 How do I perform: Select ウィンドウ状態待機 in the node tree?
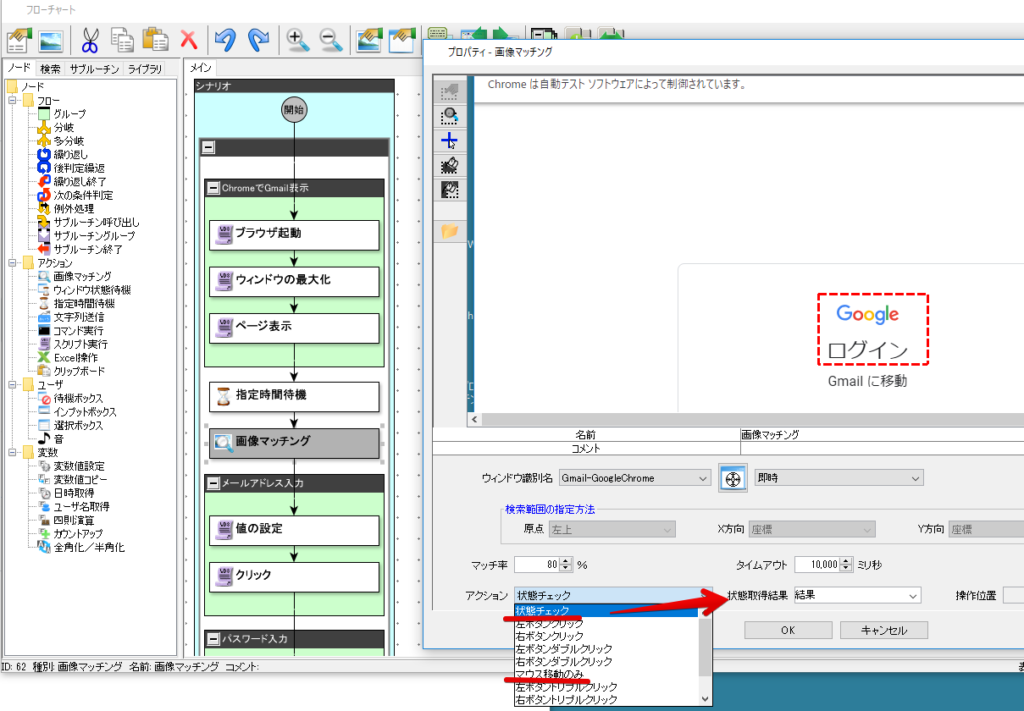[x=92, y=290]
